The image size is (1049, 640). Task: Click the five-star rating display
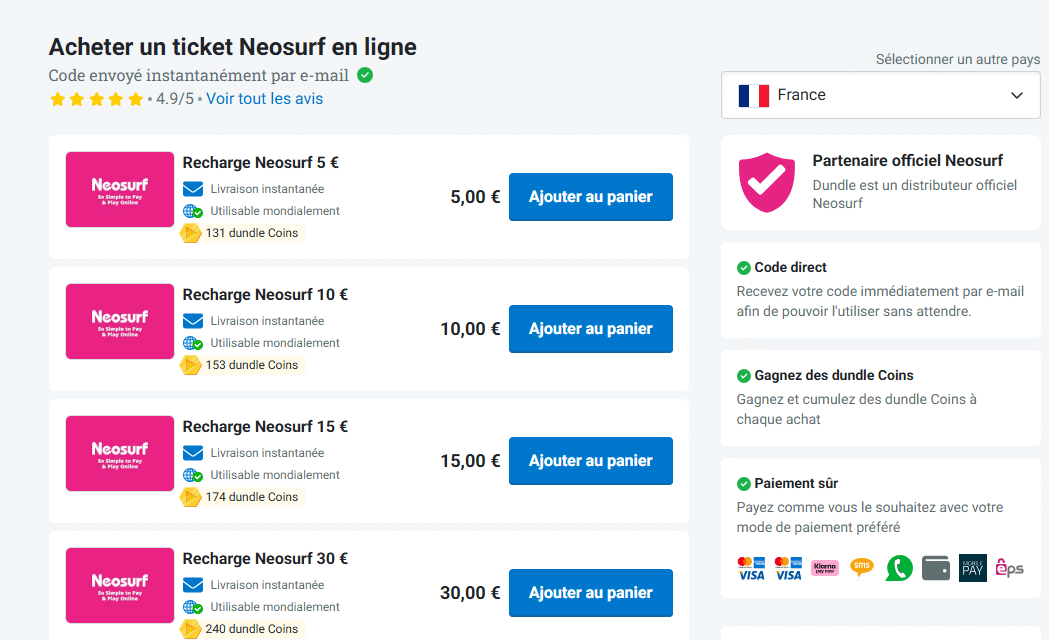(x=96, y=99)
